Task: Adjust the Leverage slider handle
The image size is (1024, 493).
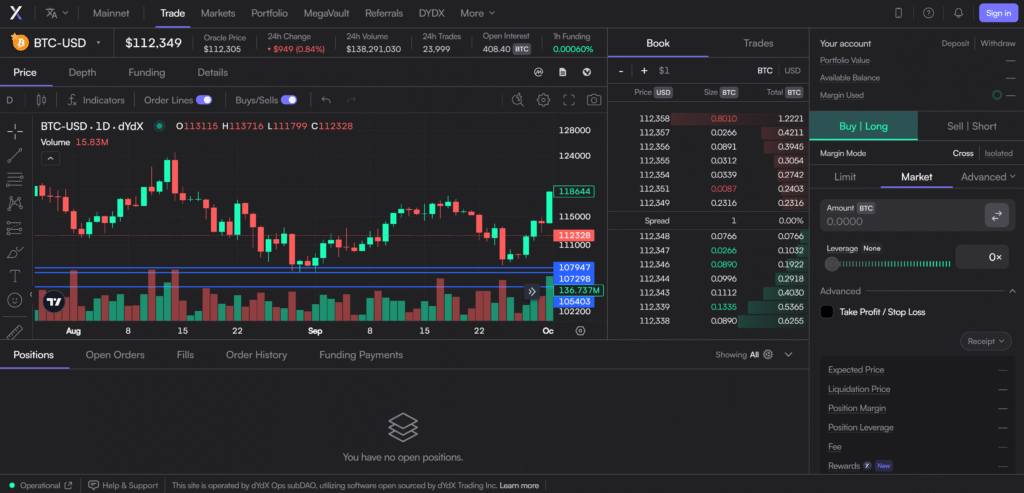Action: pos(832,263)
